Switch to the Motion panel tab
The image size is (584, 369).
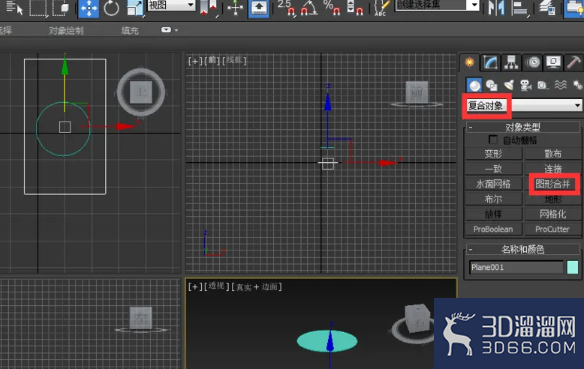pyautogui.click(x=533, y=62)
